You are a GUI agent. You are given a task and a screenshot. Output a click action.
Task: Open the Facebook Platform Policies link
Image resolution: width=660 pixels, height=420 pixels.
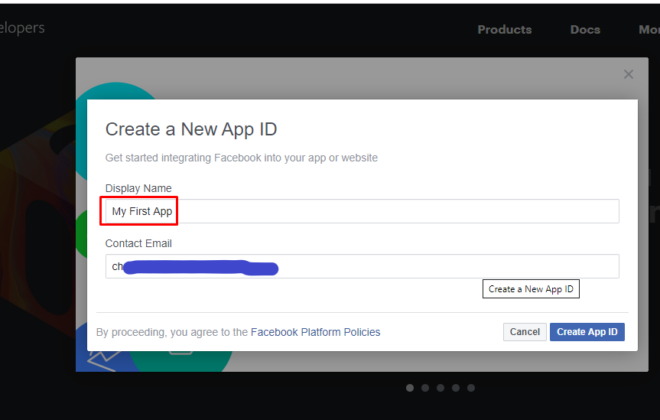tap(315, 332)
